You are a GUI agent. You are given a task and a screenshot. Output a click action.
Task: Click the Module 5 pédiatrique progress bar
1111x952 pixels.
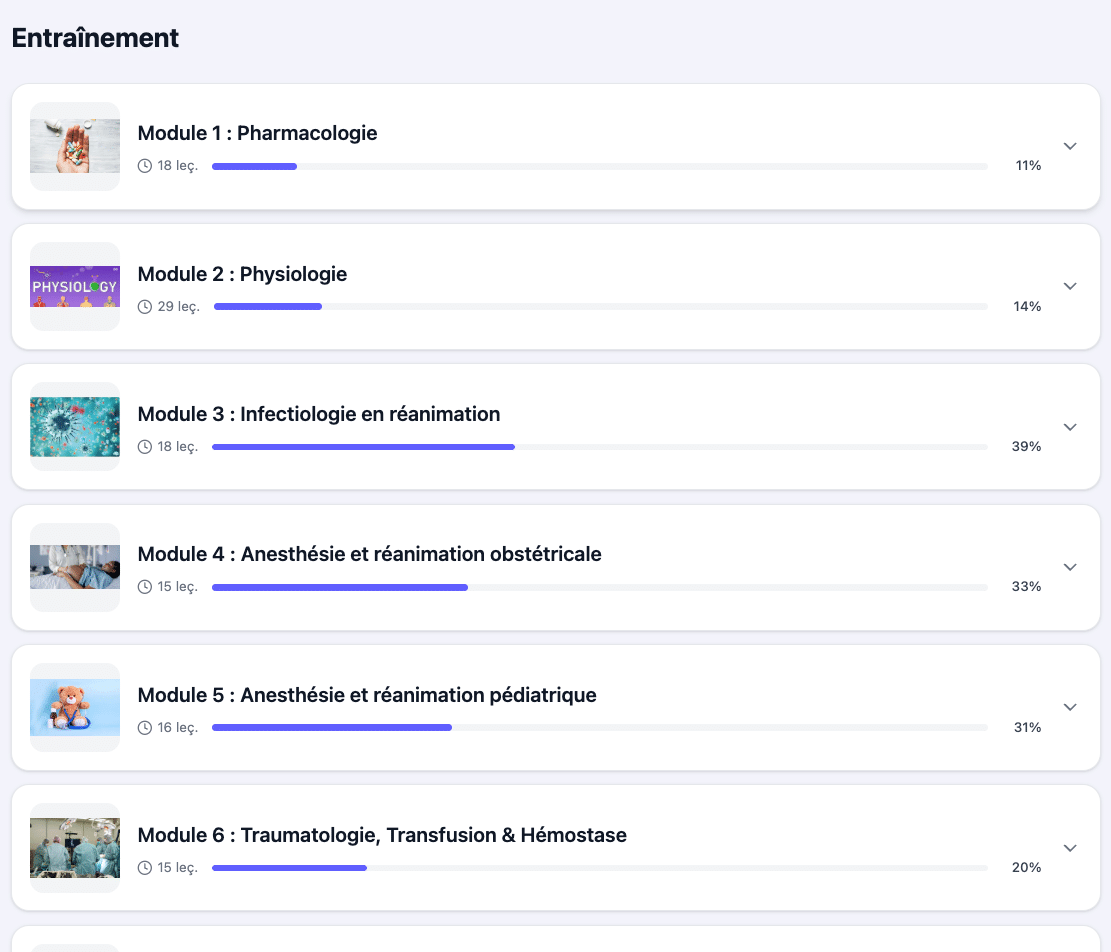[599, 727]
